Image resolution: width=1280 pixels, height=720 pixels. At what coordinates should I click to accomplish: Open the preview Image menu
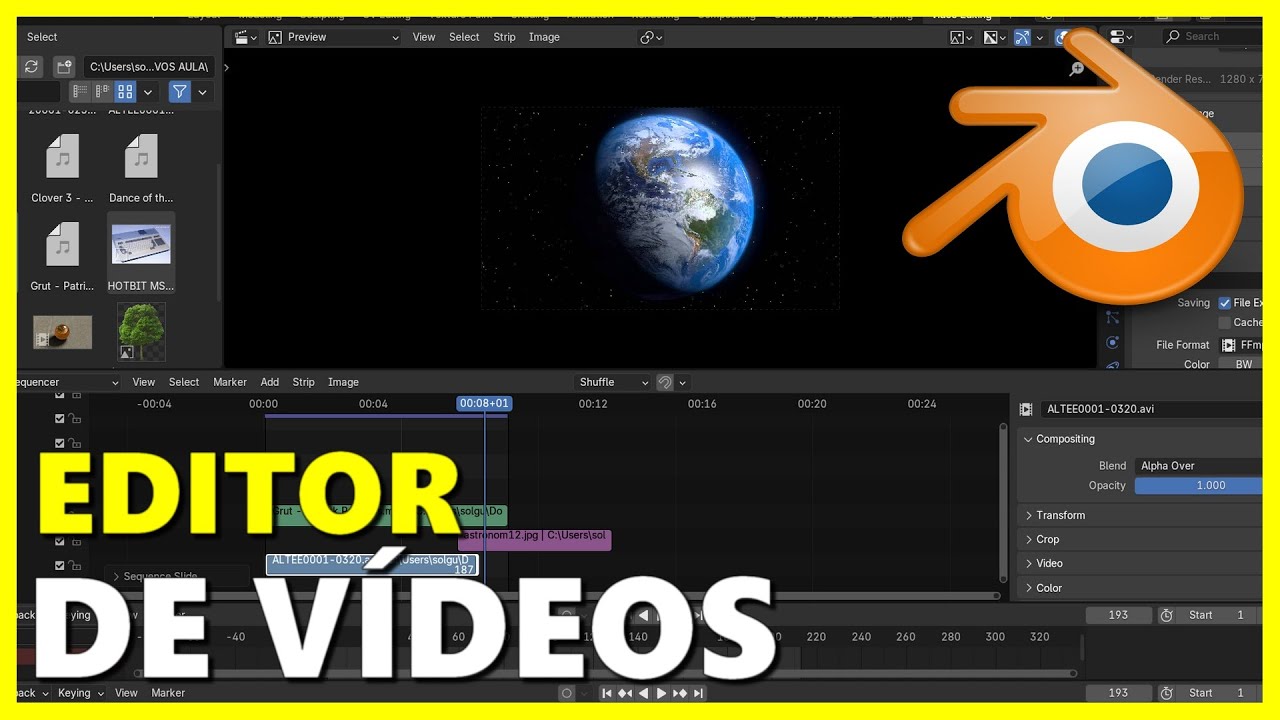(x=544, y=37)
